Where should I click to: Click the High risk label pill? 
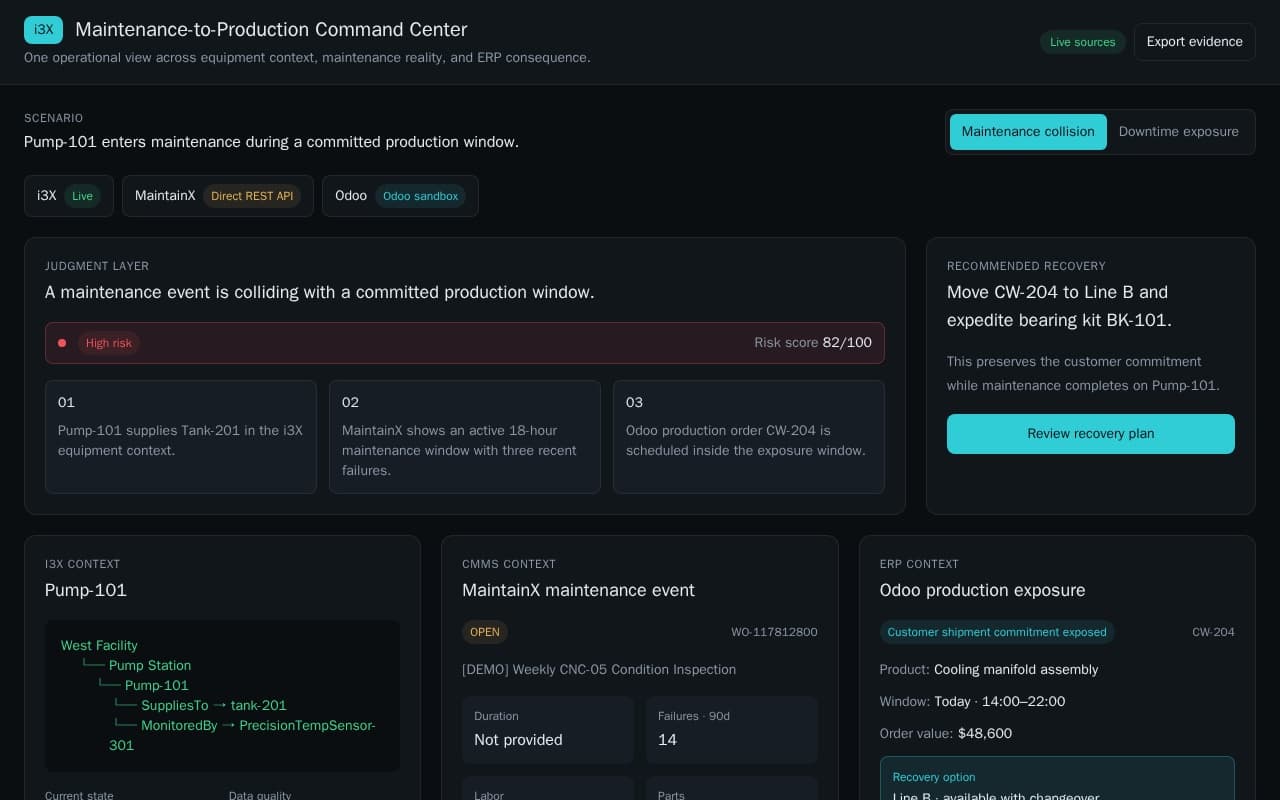[x=108, y=343]
